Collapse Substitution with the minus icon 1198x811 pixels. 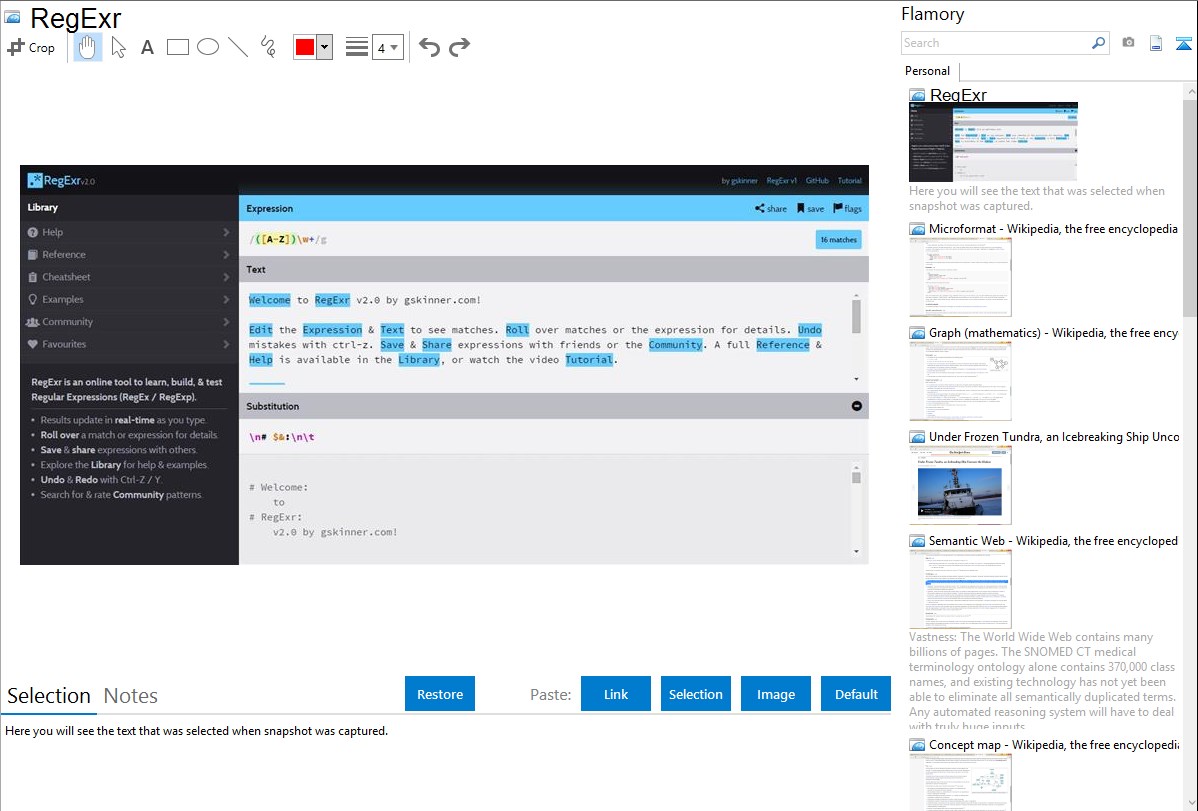click(856, 406)
